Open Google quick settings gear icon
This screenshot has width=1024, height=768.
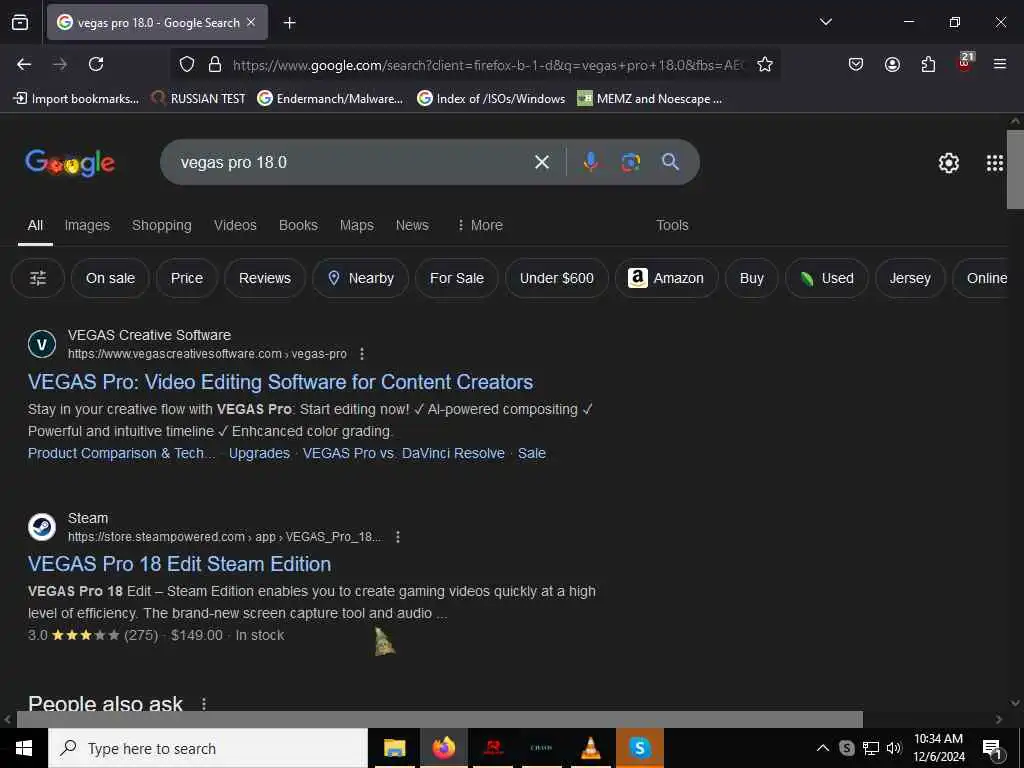click(x=948, y=163)
